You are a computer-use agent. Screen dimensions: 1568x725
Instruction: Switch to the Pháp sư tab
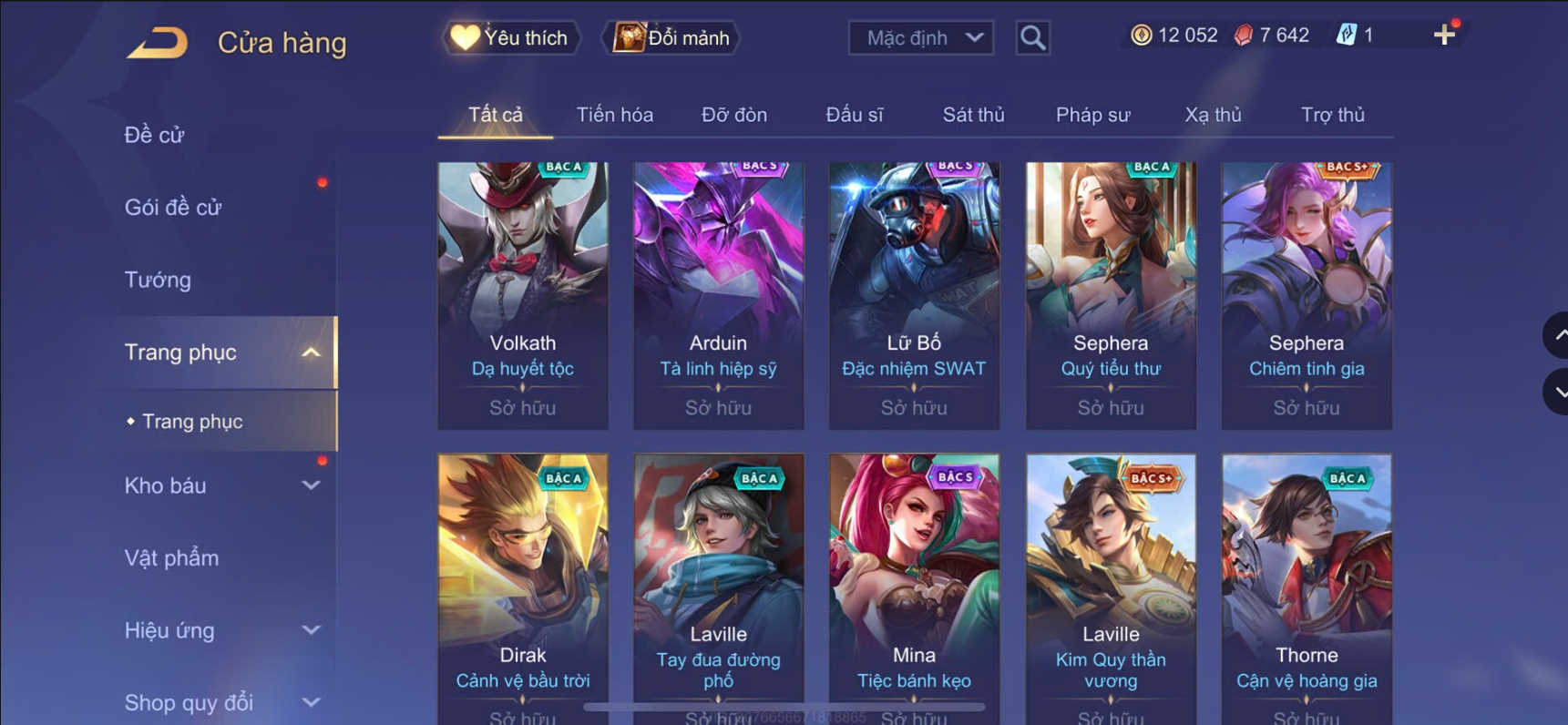1092,115
